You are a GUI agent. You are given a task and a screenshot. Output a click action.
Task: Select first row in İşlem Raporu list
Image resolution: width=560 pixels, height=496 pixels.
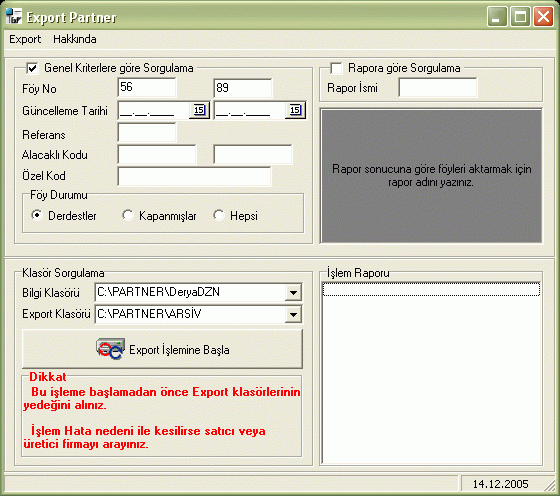(x=431, y=289)
